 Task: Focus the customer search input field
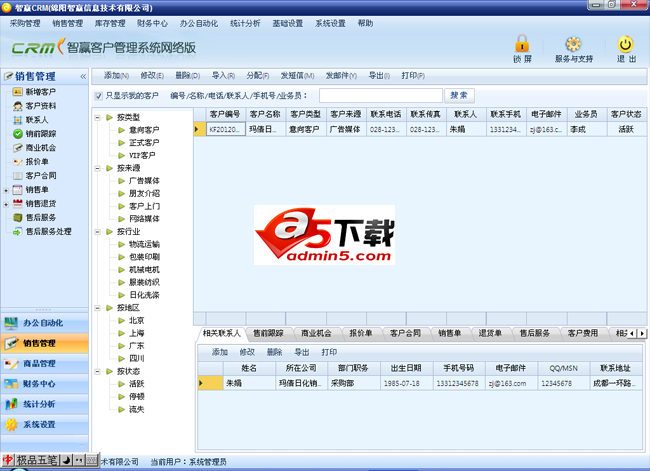tap(381, 95)
